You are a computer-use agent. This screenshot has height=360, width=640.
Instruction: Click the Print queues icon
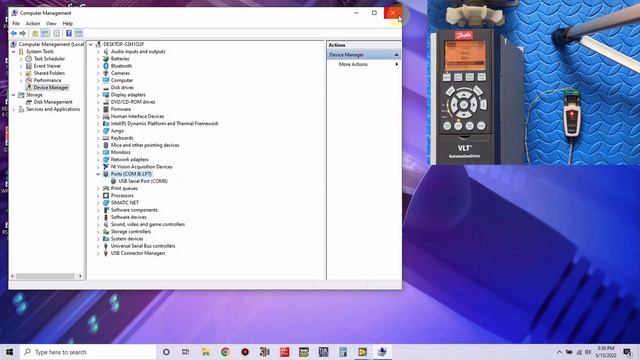point(106,189)
